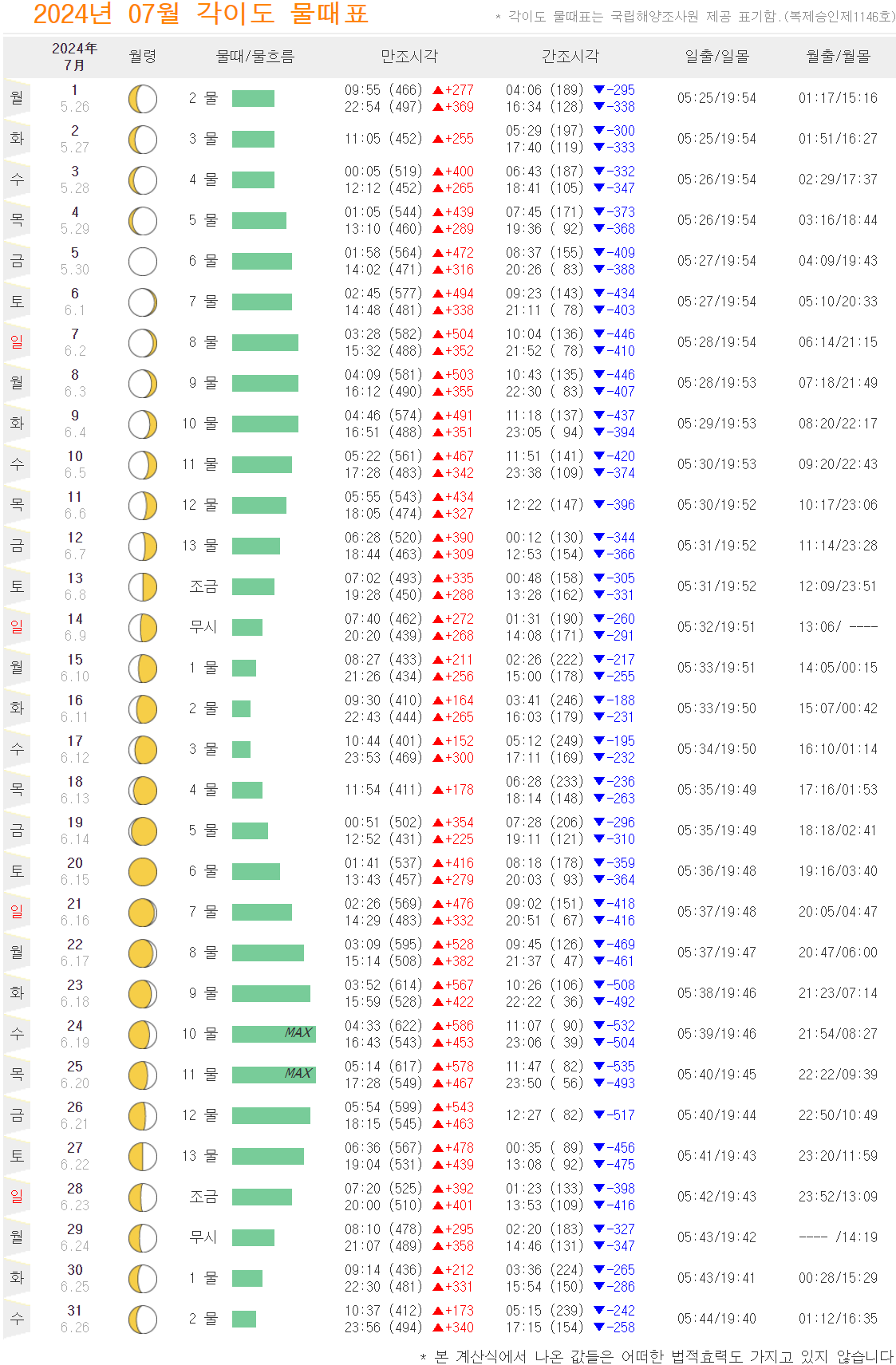Viewport: 896px width, 1365px height.
Task: Click the 조금 label on July 28
Action: click(203, 1197)
